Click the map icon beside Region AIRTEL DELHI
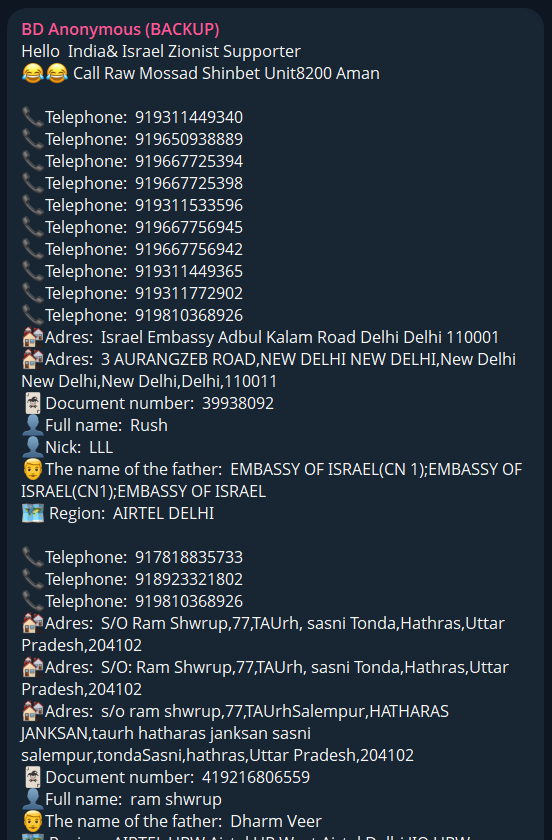This screenshot has height=840, width=552. pyautogui.click(x=33, y=513)
